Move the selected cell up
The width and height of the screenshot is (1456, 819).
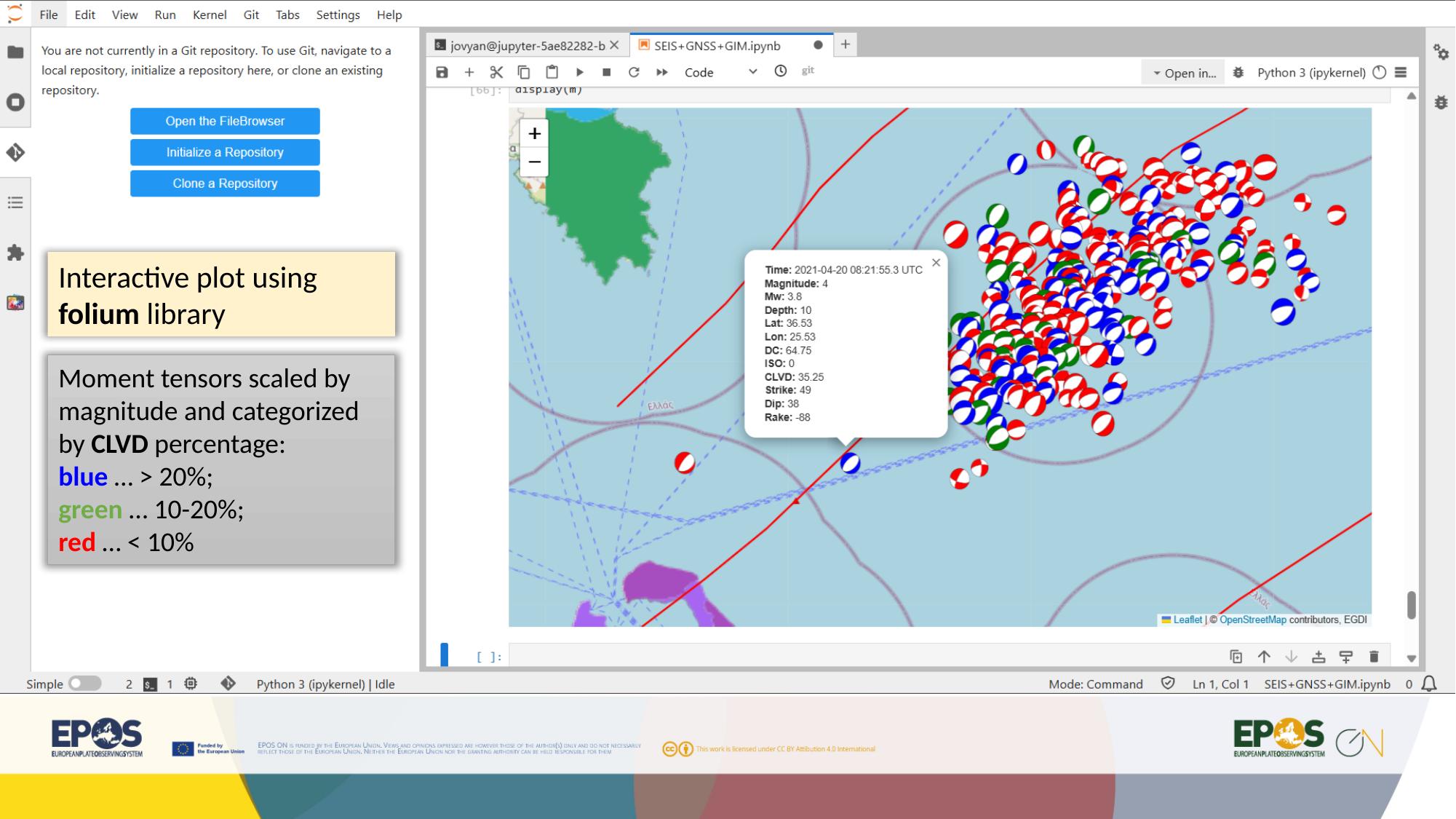coord(1264,656)
